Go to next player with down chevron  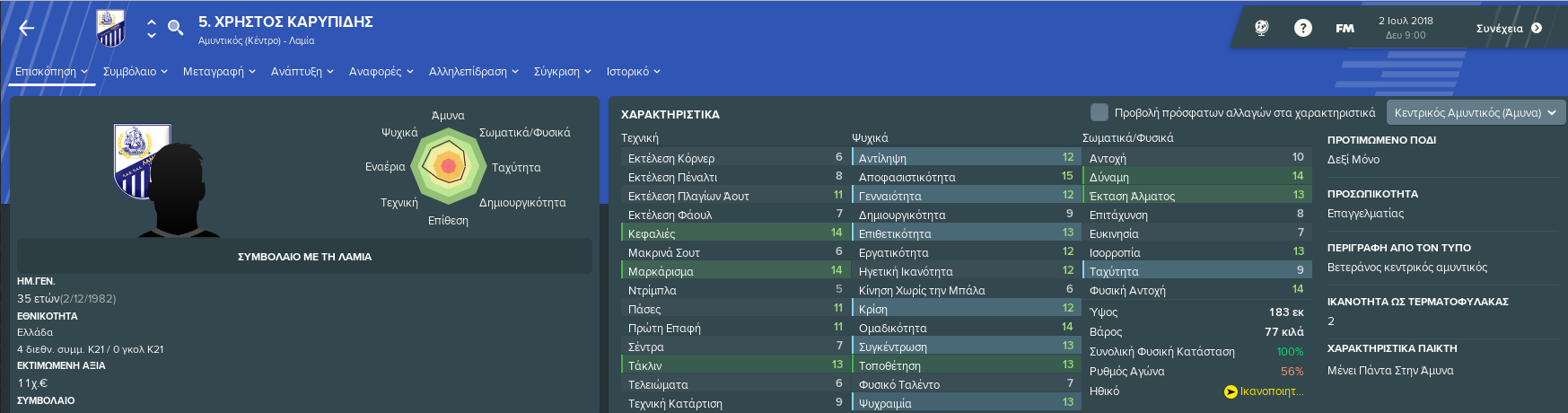pos(152,35)
